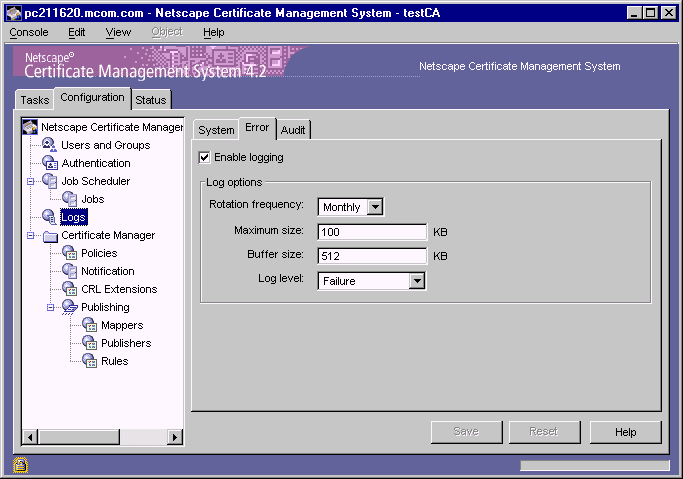Image resolution: width=683 pixels, height=479 pixels.
Task: Click the Jobs node icon
Action: [70, 199]
